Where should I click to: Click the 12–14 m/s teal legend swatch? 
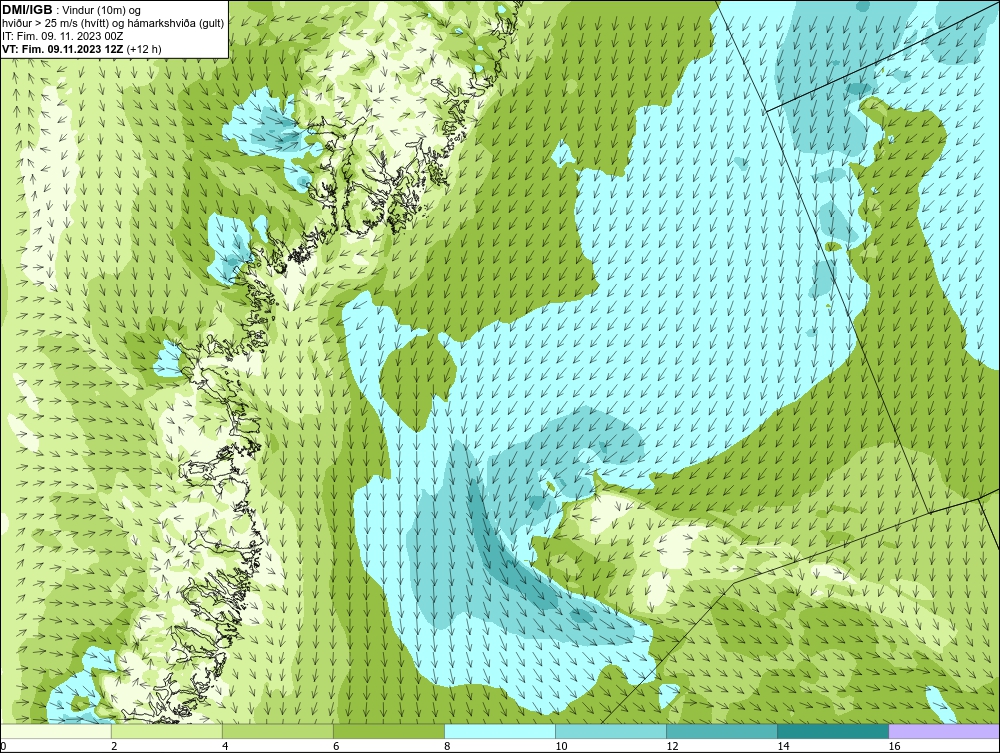point(721,731)
